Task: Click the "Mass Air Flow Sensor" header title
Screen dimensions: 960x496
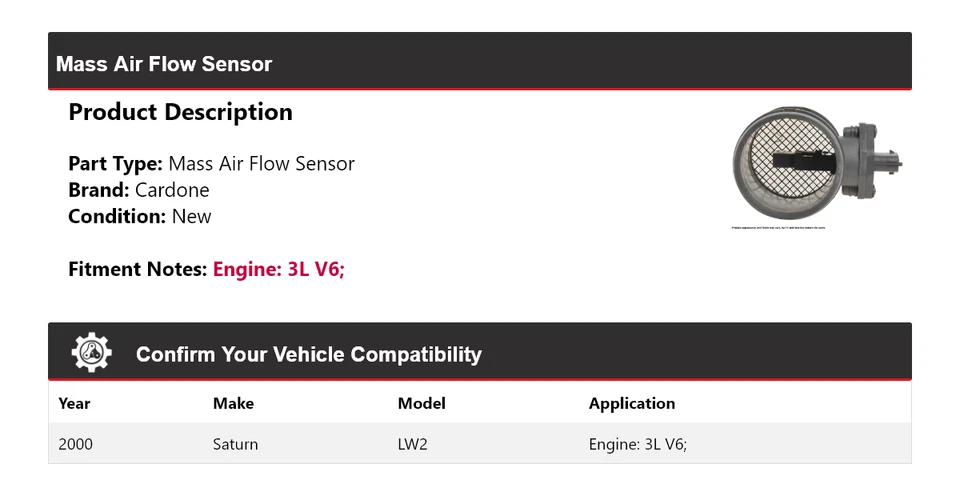Action: (164, 64)
